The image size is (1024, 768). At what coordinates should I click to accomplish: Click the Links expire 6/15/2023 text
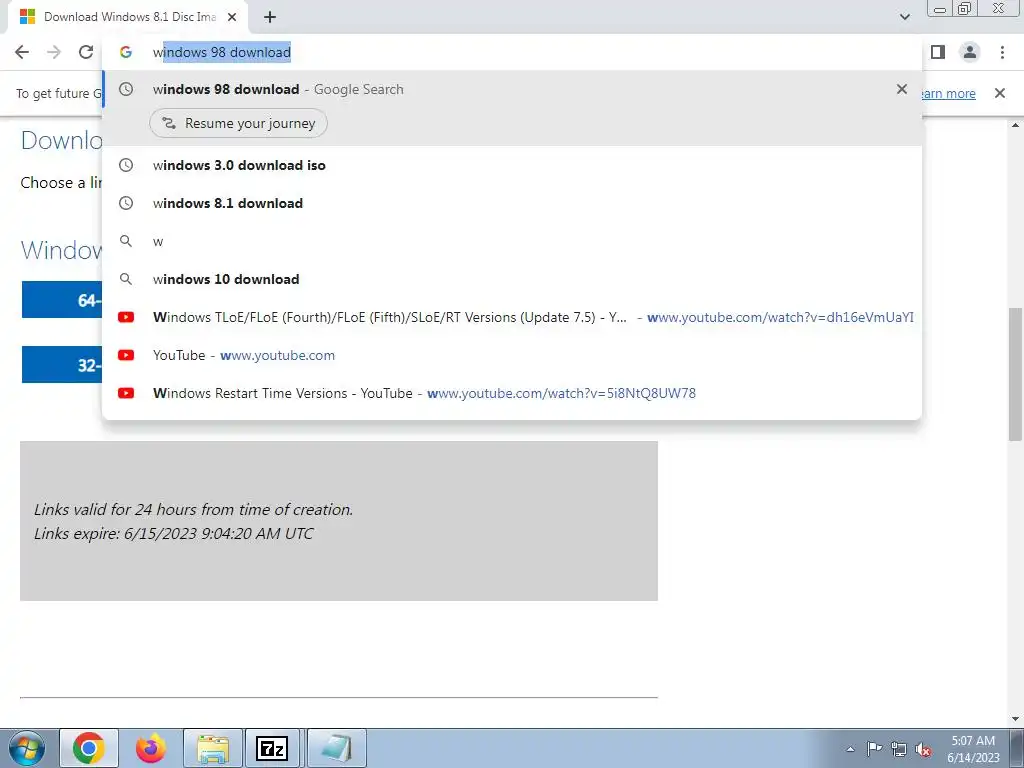click(x=174, y=534)
